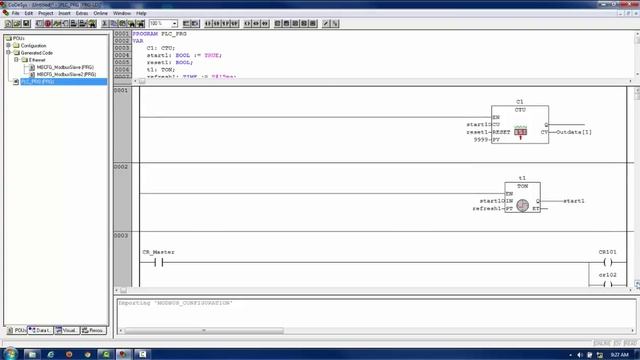Switch to the Visualizations tab
This screenshot has width=640, height=360.
[x=67, y=330]
